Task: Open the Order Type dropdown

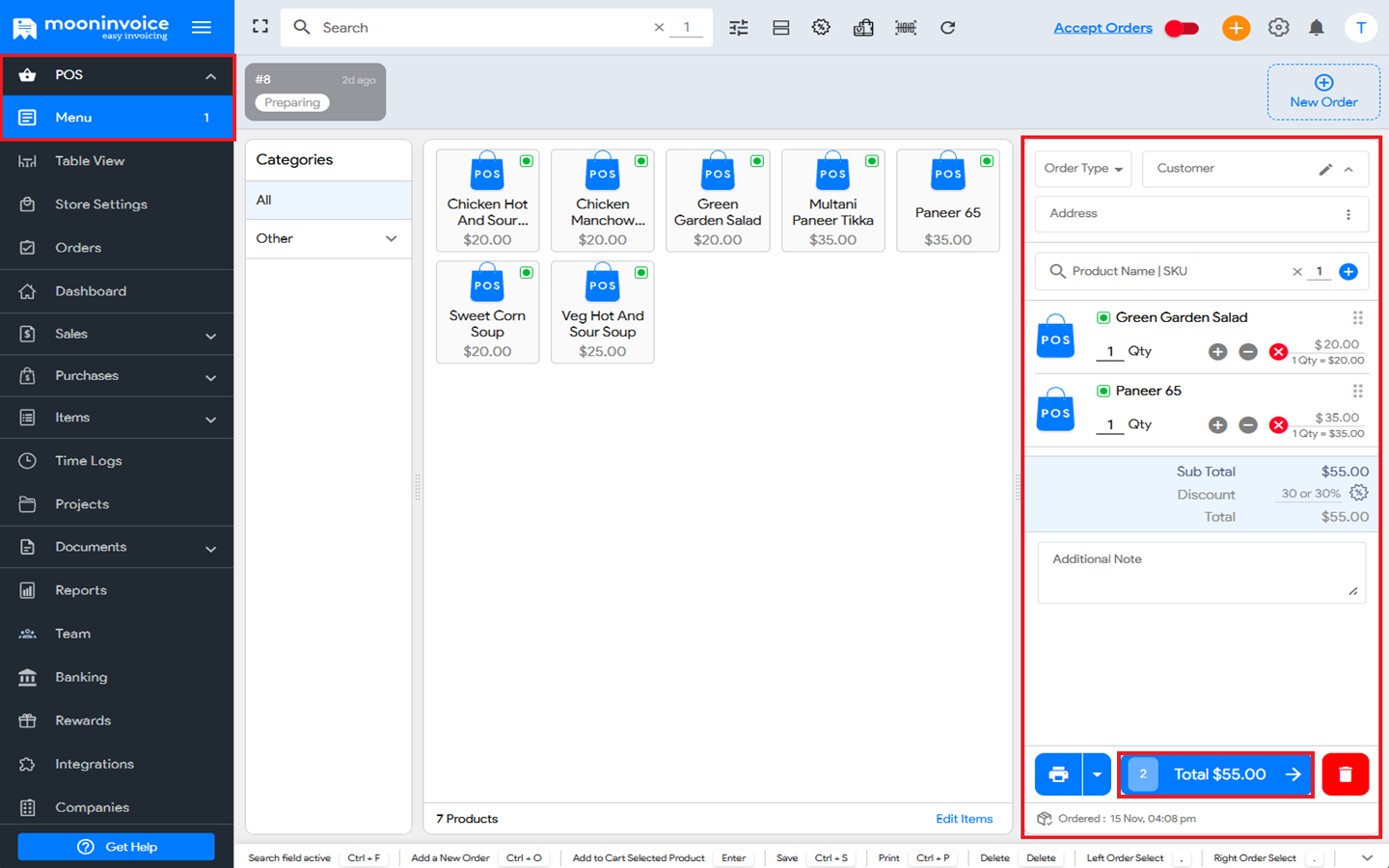Action: point(1082,168)
